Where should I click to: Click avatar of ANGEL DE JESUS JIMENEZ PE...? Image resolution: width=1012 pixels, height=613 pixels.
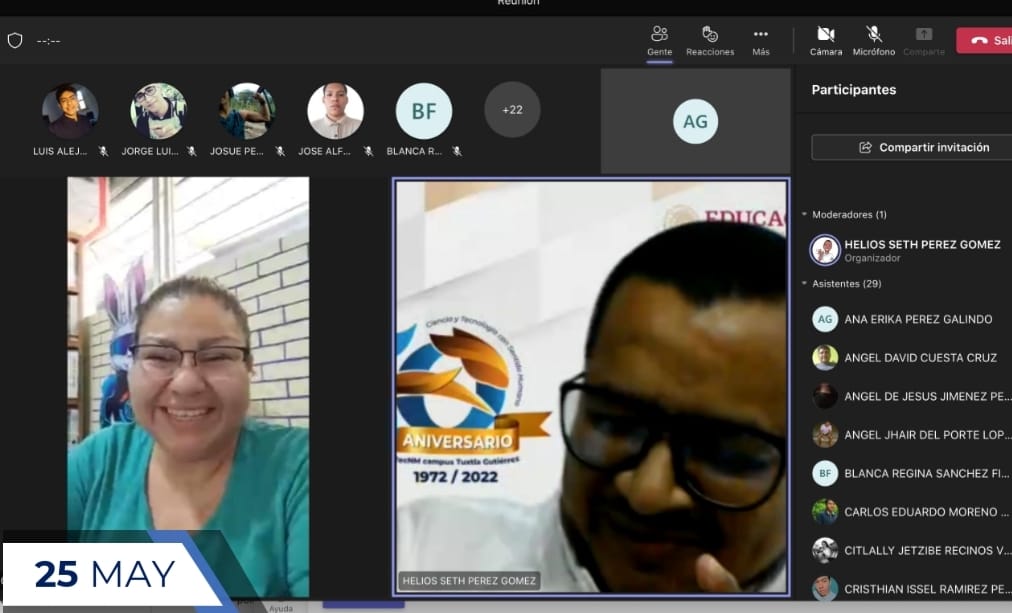[825, 396]
